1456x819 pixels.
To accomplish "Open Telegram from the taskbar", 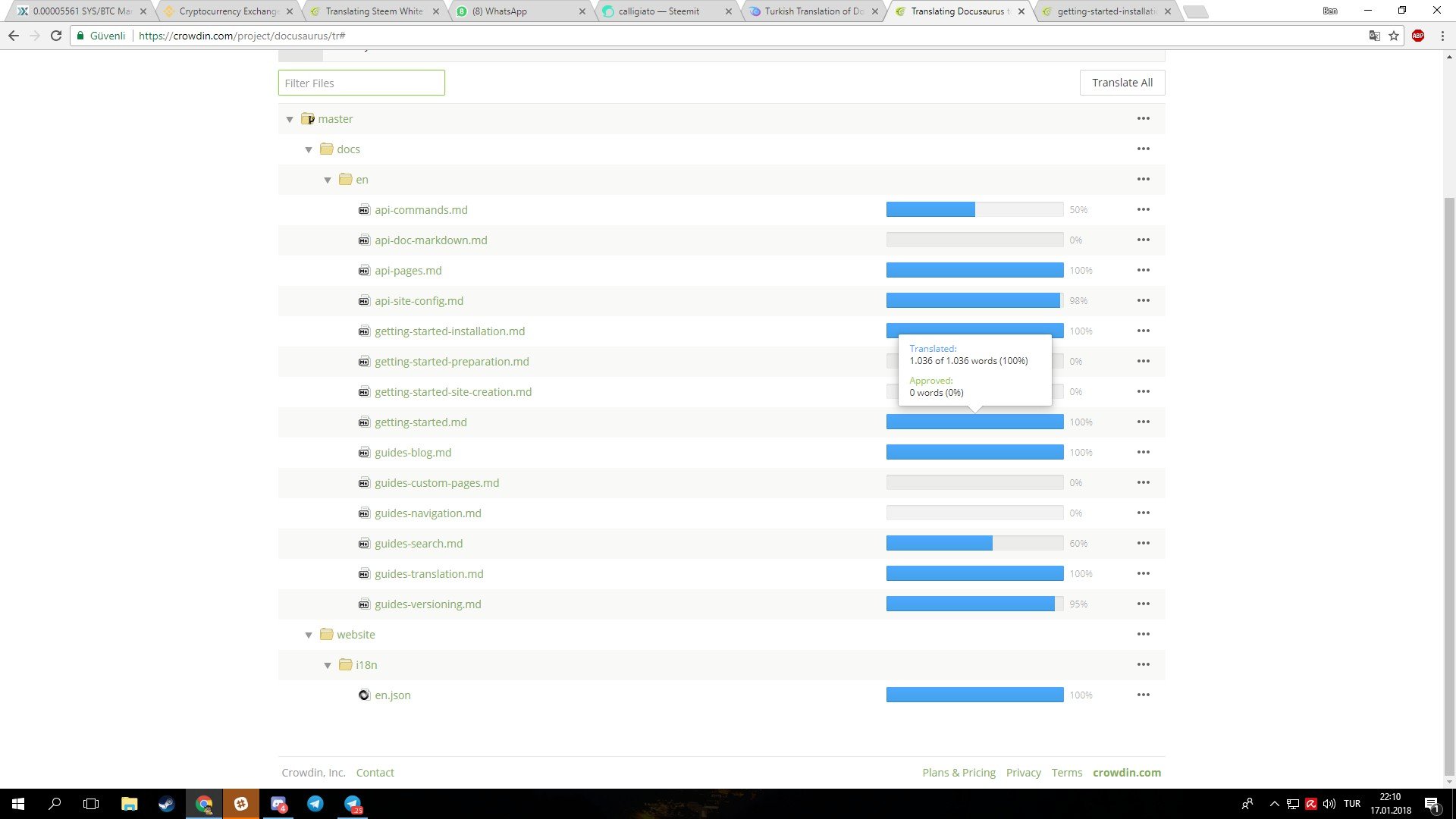I will pos(315,804).
